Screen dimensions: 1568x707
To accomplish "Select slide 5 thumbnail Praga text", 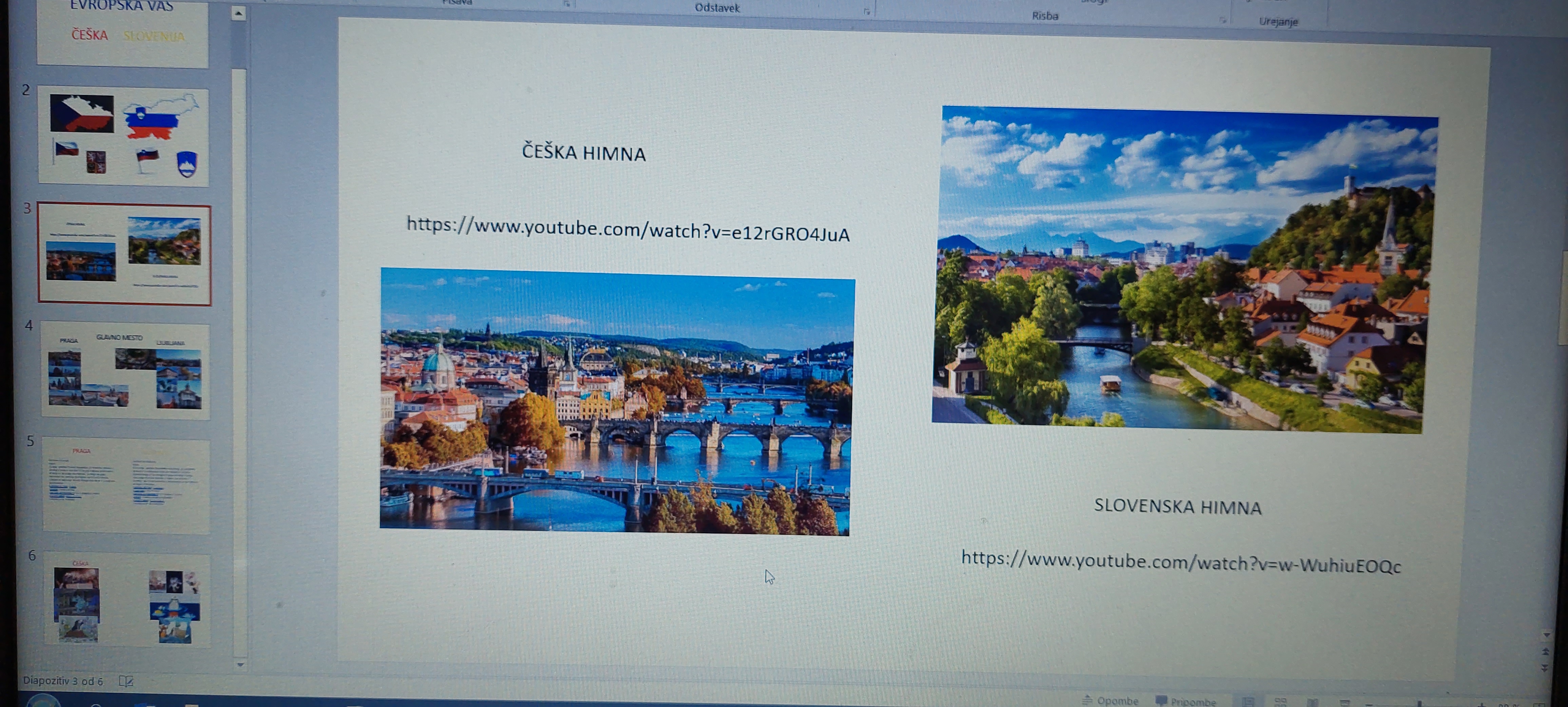I will (x=126, y=486).
